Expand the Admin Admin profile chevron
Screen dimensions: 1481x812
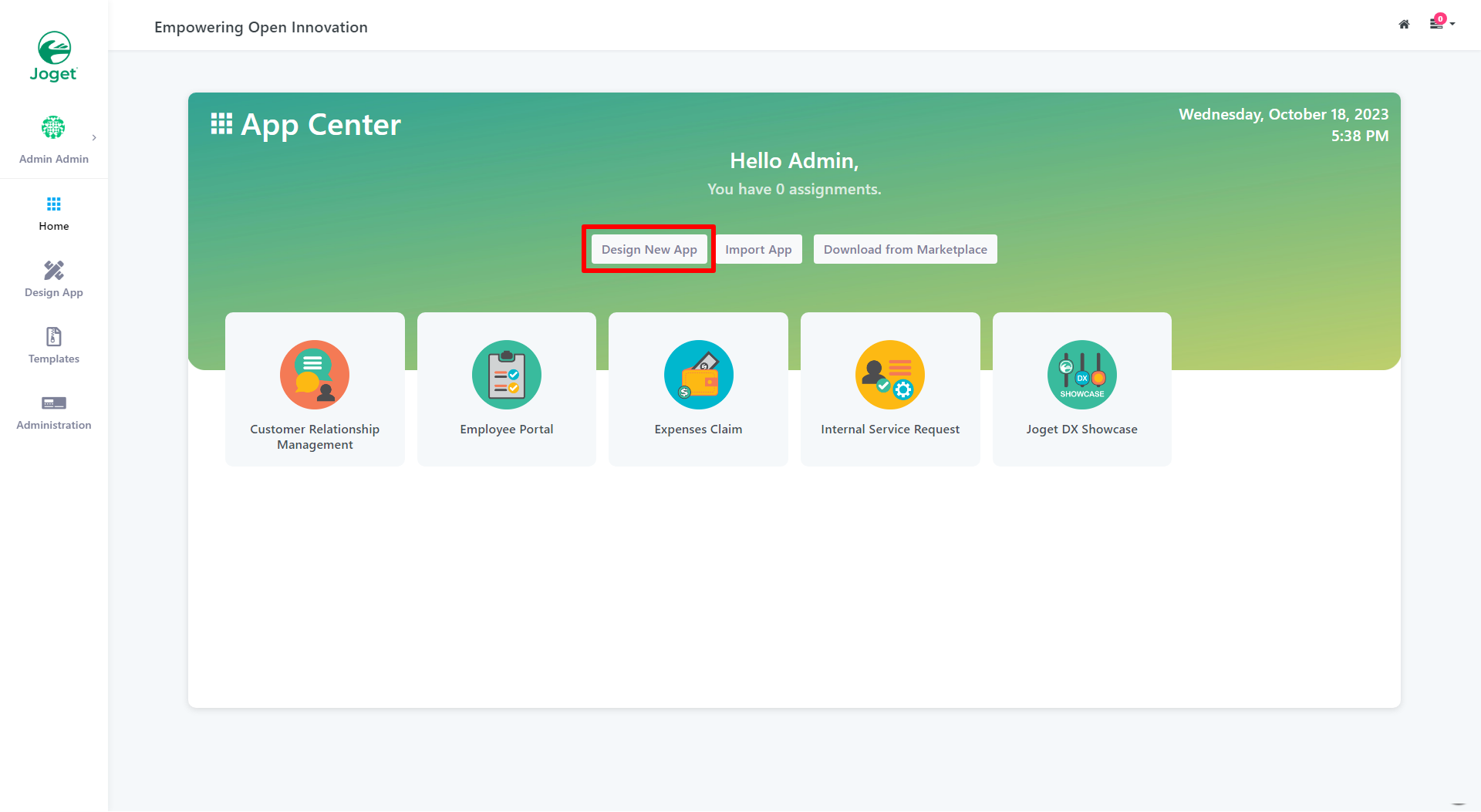[x=94, y=138]
